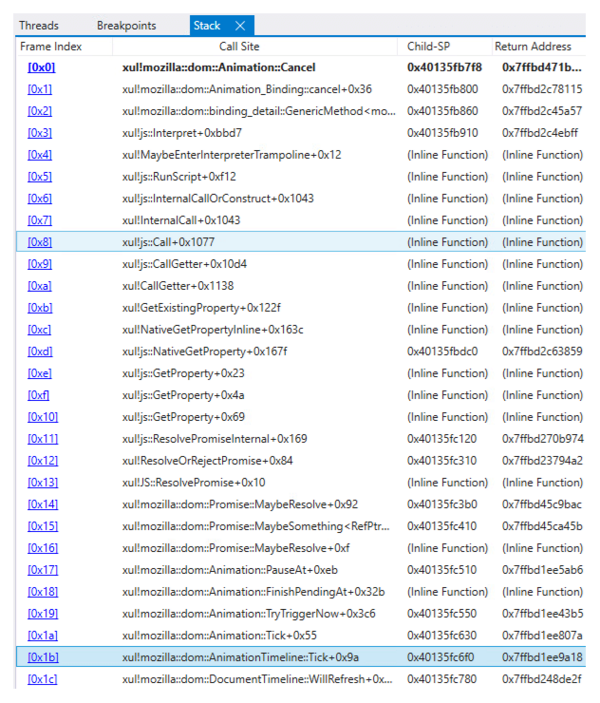Jump to frame [0x3] link

coord(40,133)
